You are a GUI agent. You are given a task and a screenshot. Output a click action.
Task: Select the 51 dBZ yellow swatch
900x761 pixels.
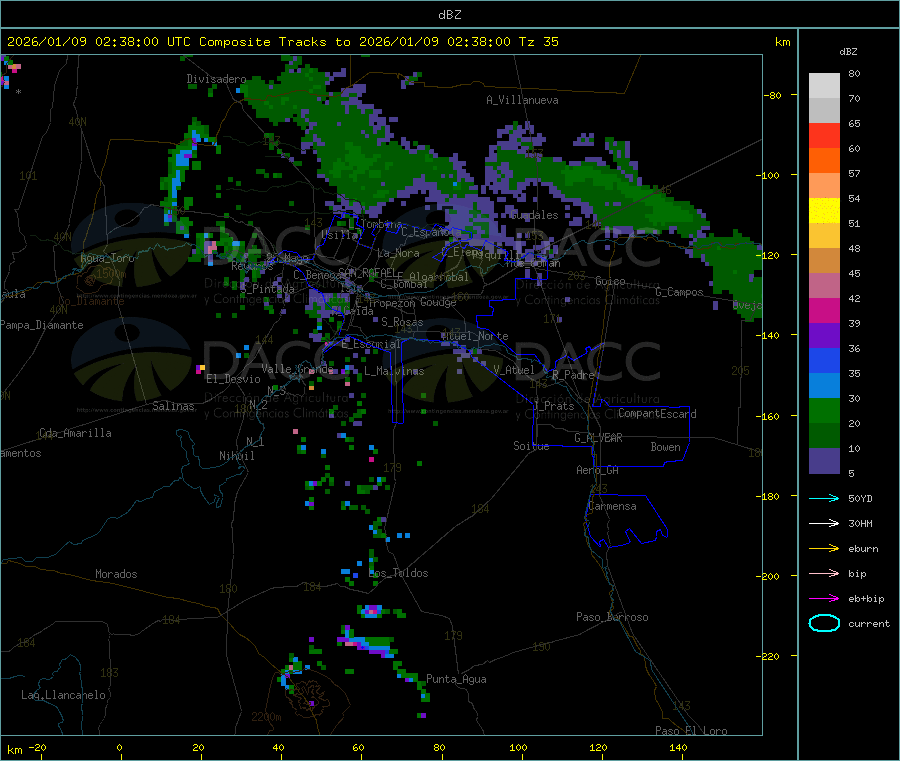pyautogui.click(x=824, y=211)
